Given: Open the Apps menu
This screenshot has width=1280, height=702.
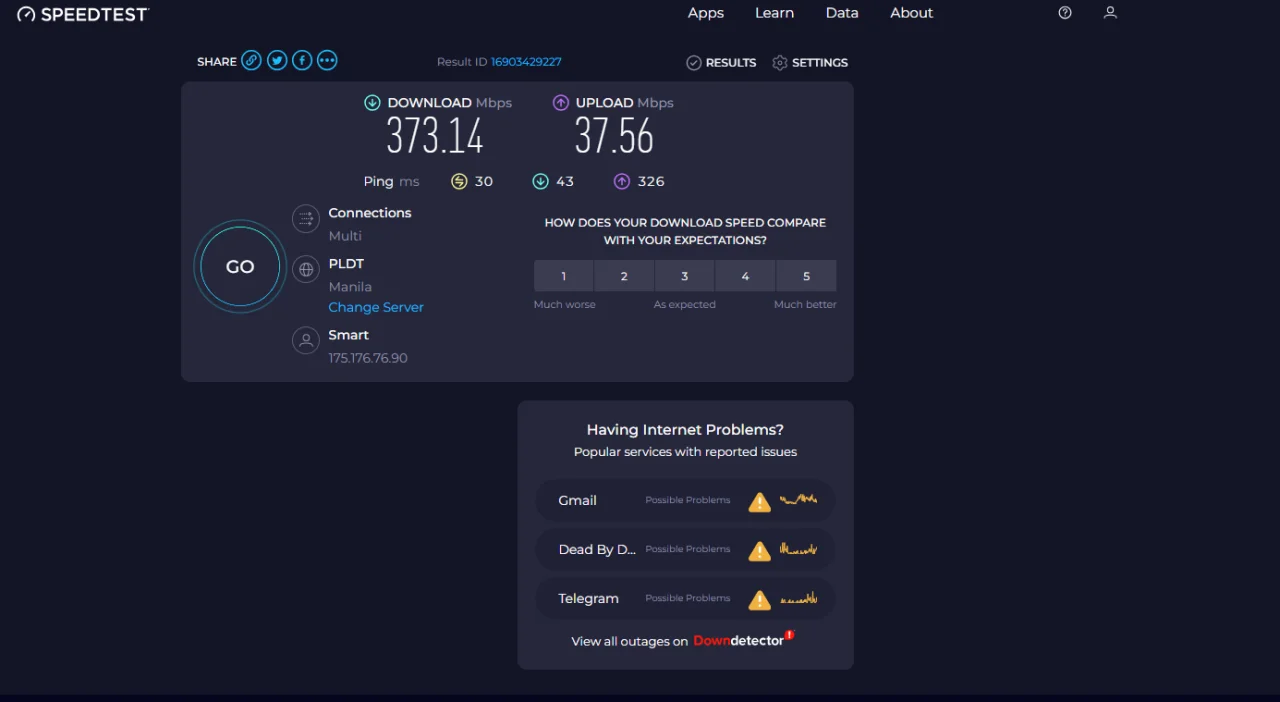Looking at the screenshot, I should pyautogui.click(x=706, y=13).
